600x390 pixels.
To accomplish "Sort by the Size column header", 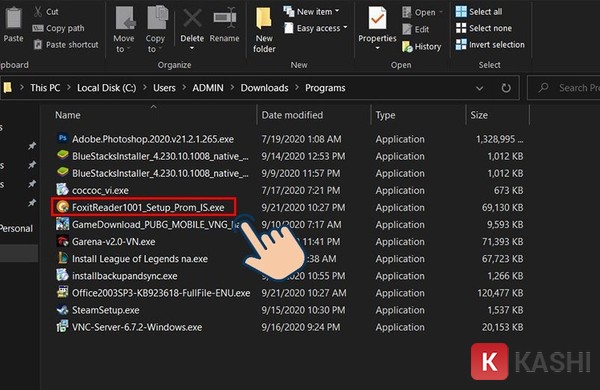I will click(479, 115).
